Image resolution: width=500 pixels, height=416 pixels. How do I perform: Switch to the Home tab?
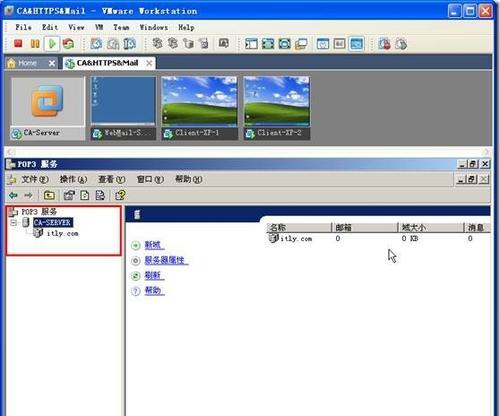coord(27,63)
